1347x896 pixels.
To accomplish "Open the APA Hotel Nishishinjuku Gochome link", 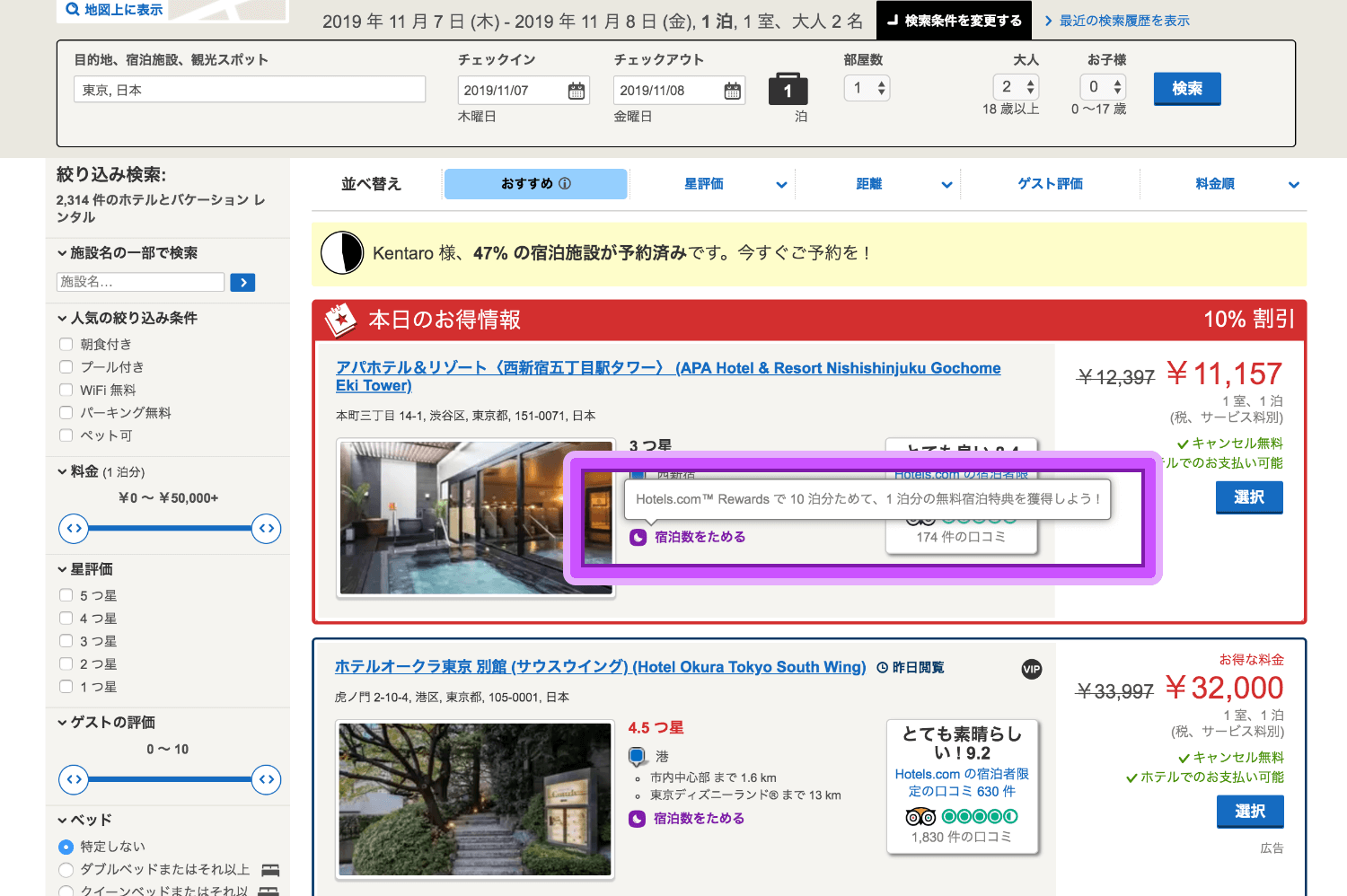I will (x=668, y=376).
